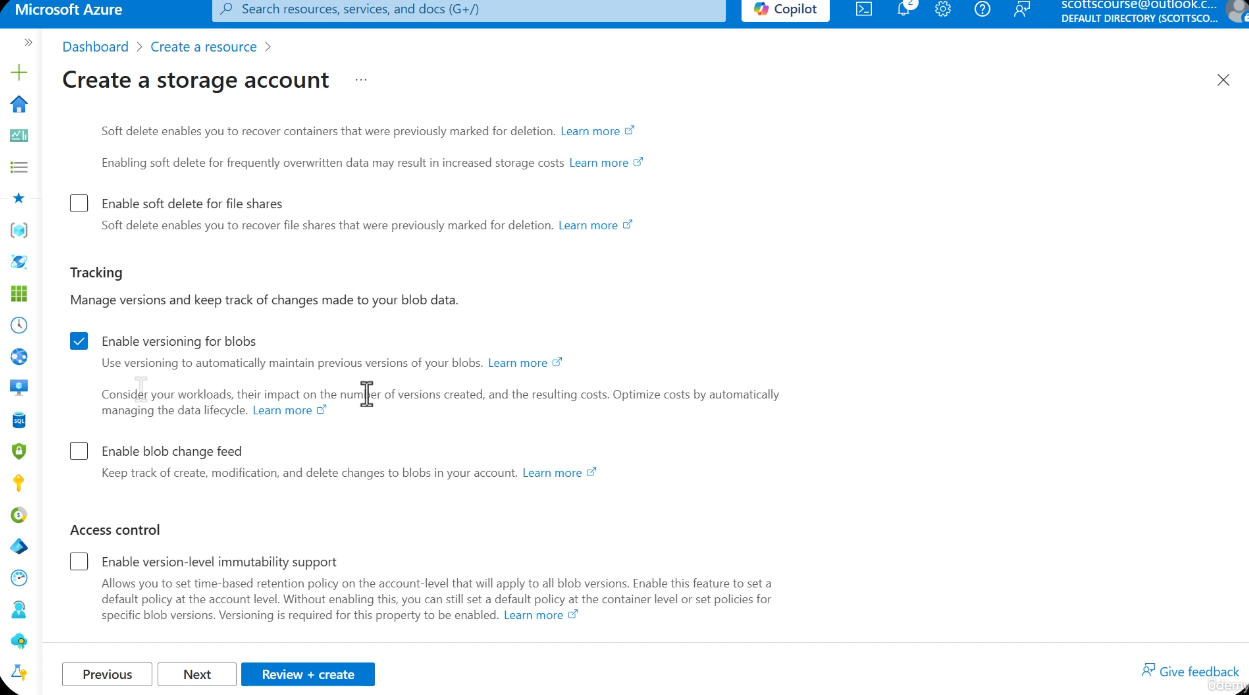Click Create a resource breadcrumb

pyautogui.click(x=203, y=47)
